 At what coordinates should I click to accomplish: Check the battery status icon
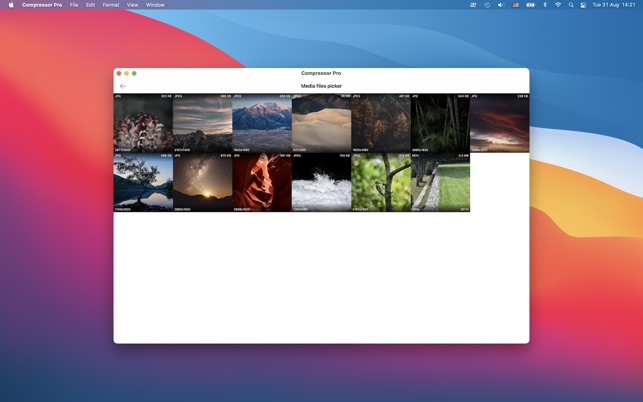pos(531,5)
